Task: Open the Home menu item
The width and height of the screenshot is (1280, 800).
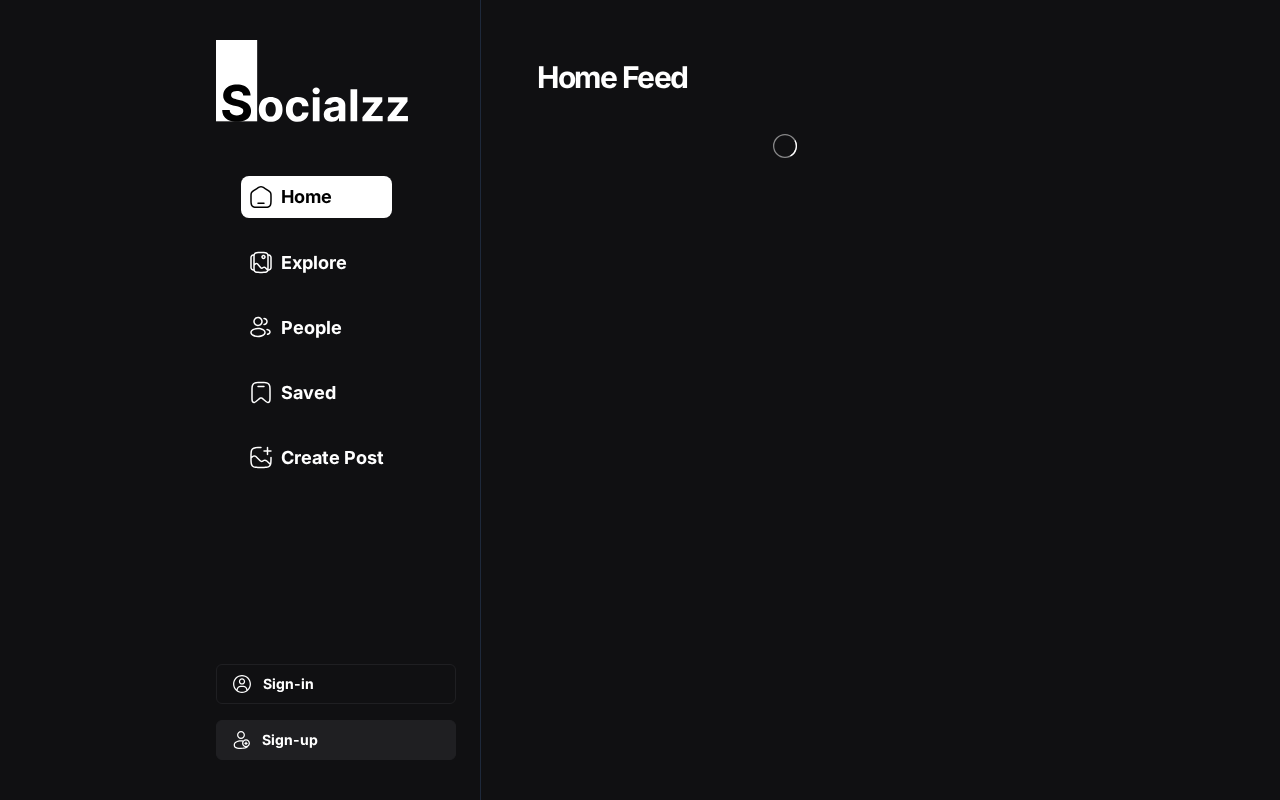Action: [316, 197]
